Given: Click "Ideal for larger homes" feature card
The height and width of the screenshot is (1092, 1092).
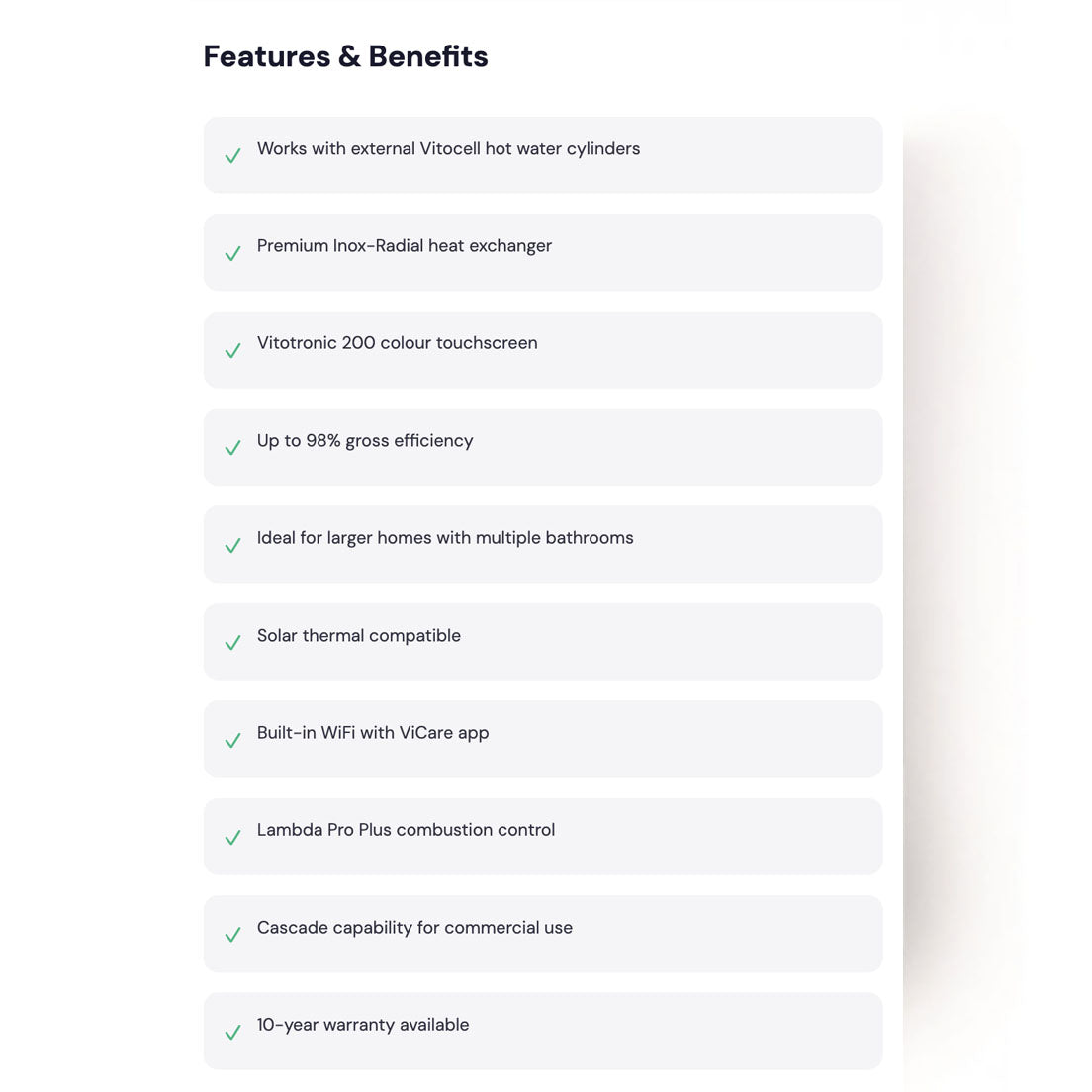Looking at the screenshot, I should point(543,545).
